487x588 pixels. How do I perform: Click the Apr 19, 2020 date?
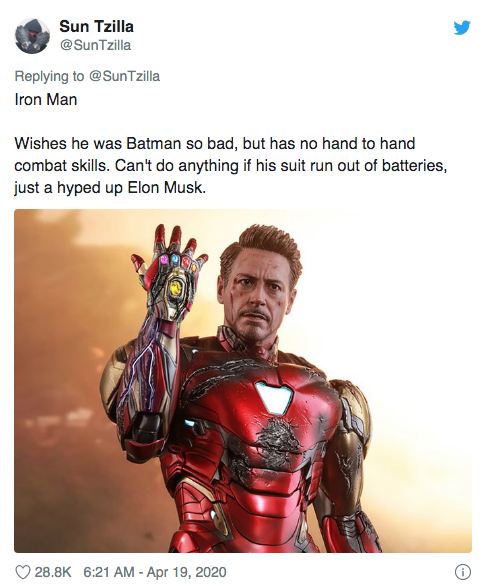186,572
